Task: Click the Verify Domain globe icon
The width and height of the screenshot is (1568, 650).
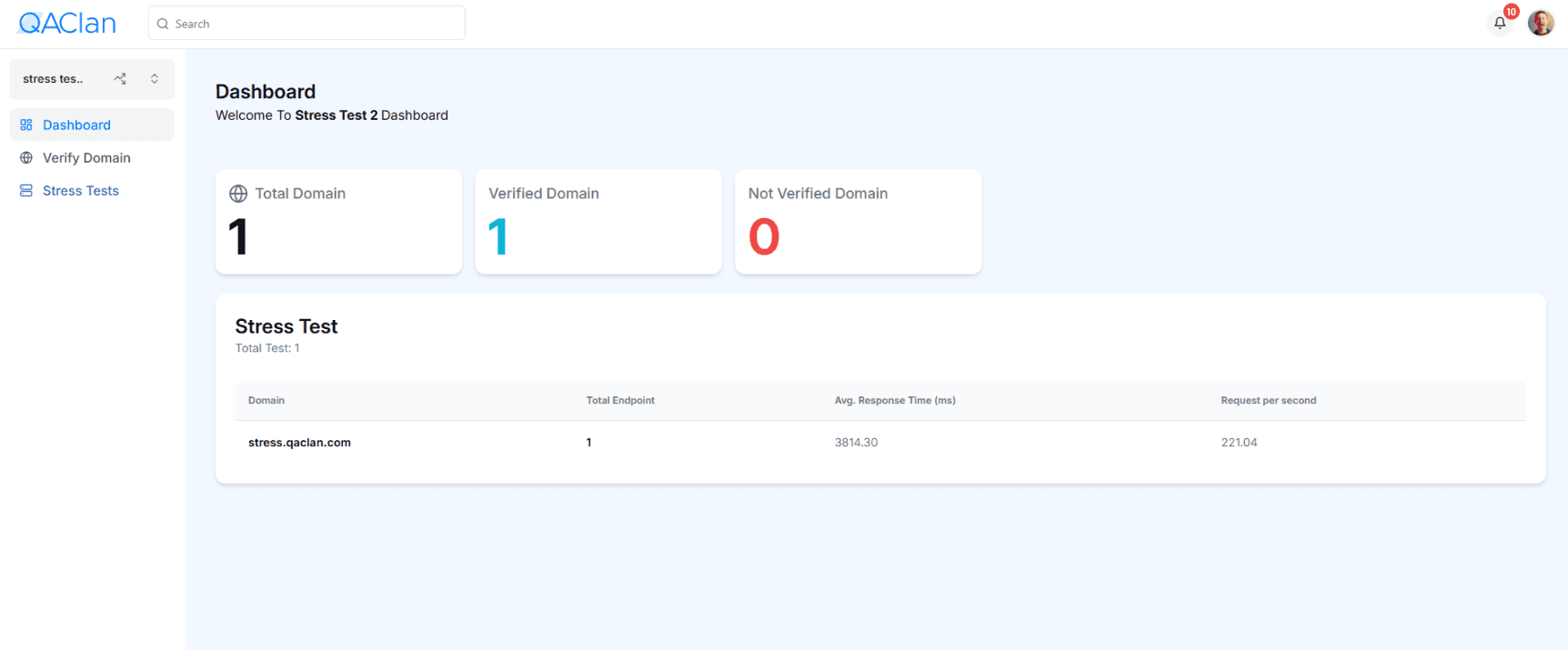Action: [x=26, y=157]
